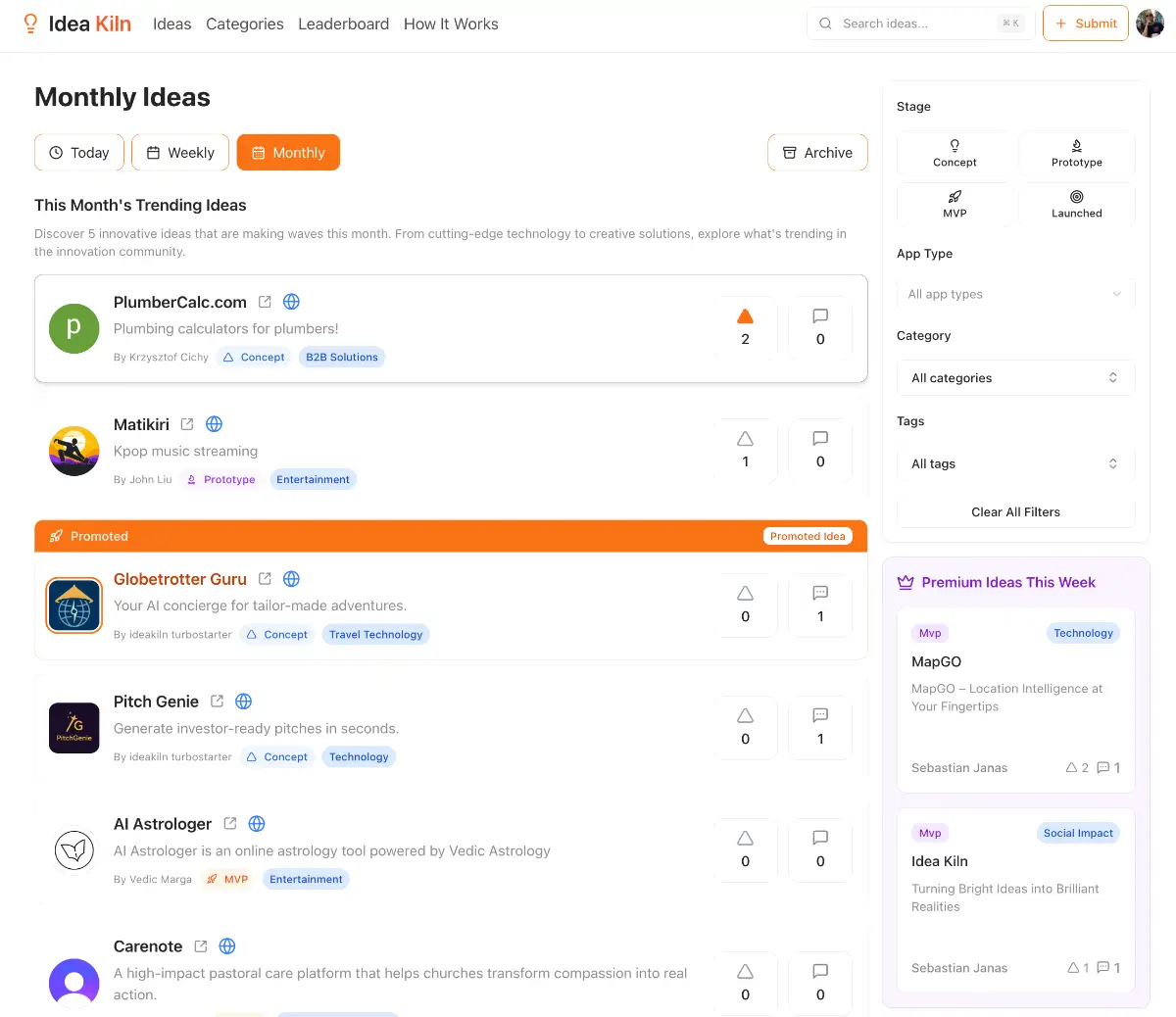Click the Submit button

[1085, 24]
